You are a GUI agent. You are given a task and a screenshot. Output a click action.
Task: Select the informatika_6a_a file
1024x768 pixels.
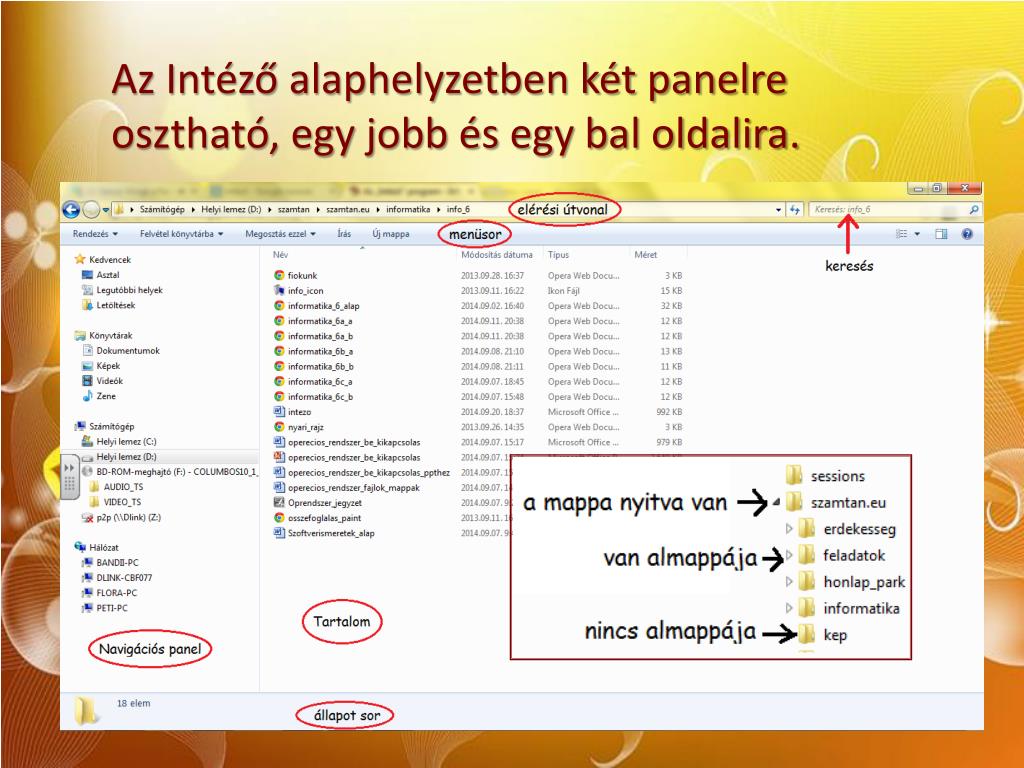click(x=320, y=321)
